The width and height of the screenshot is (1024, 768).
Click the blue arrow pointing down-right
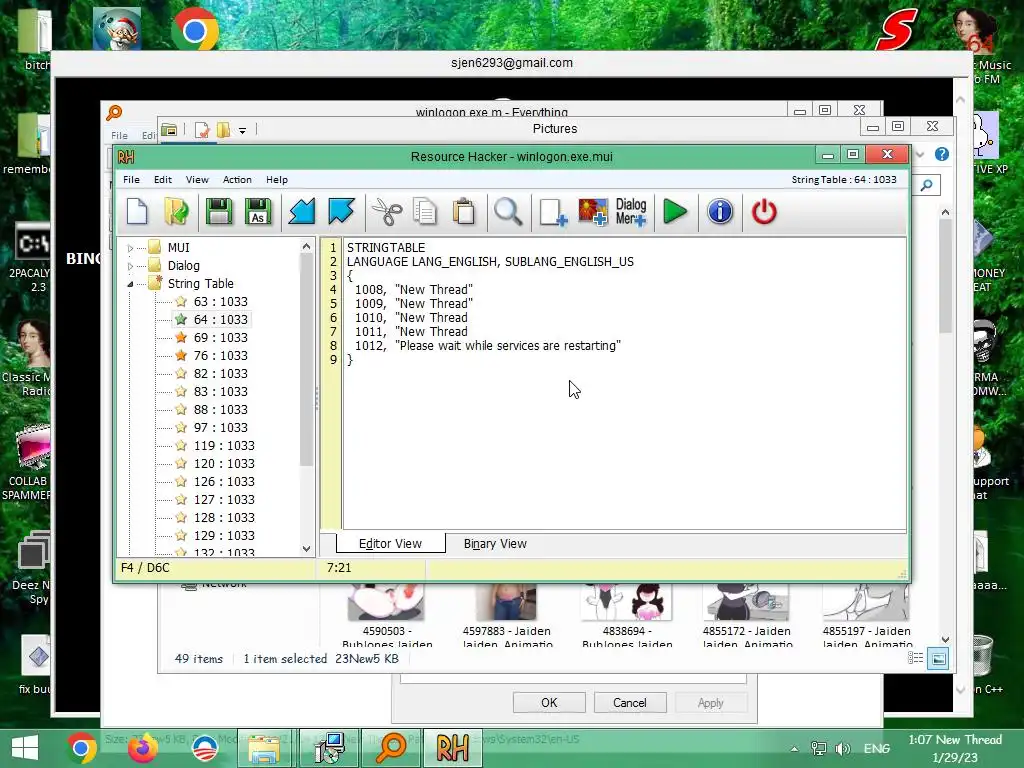[341, 212]
